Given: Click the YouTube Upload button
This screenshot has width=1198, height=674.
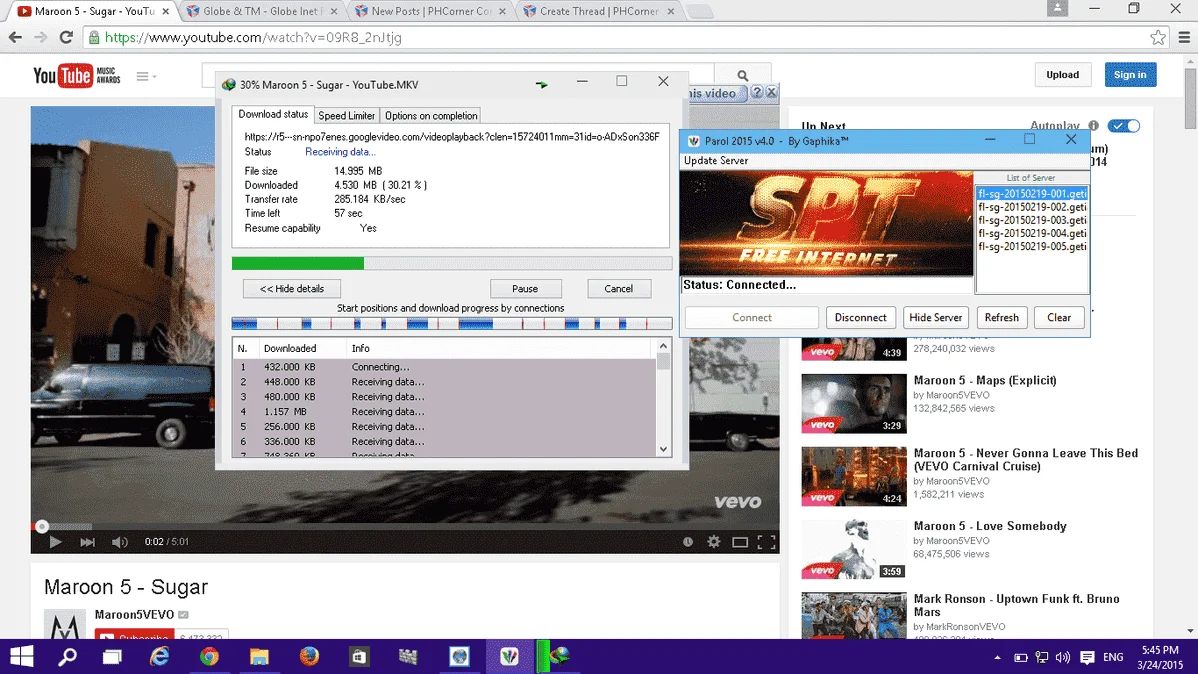Looking at the screenshot, I should click(1062, 75).
